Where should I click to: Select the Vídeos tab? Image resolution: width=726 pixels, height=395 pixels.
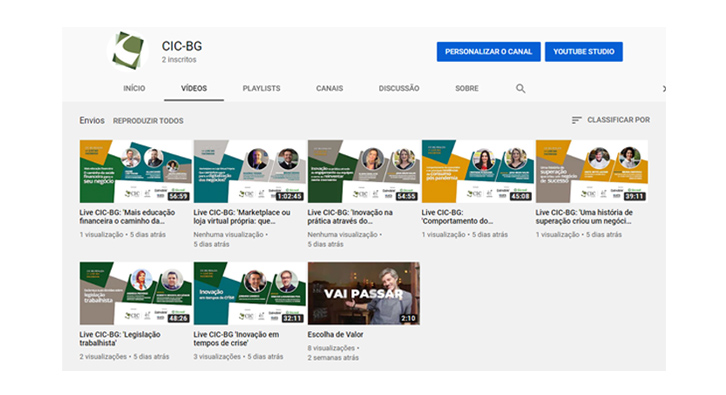(x=194, y=88)
